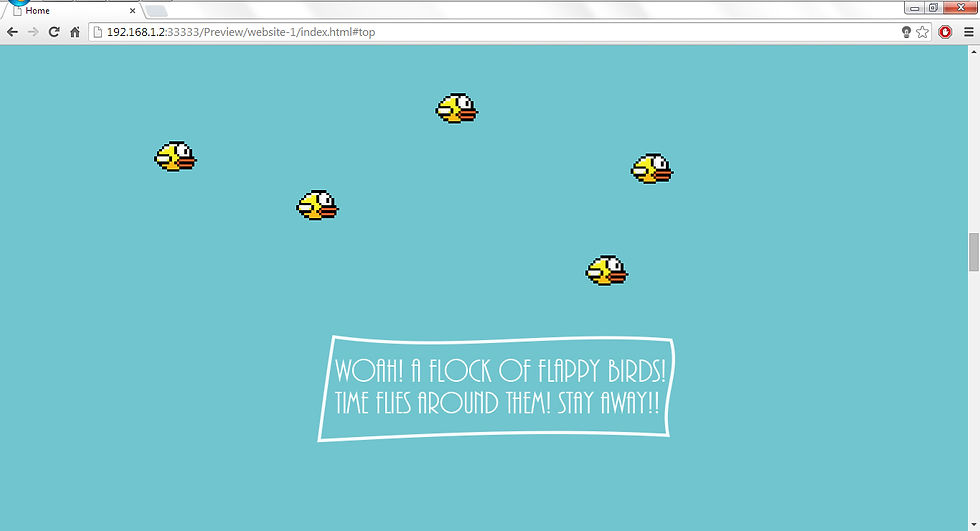
Task: Close the Home tab with its X
Action: [x=132, y=11]
